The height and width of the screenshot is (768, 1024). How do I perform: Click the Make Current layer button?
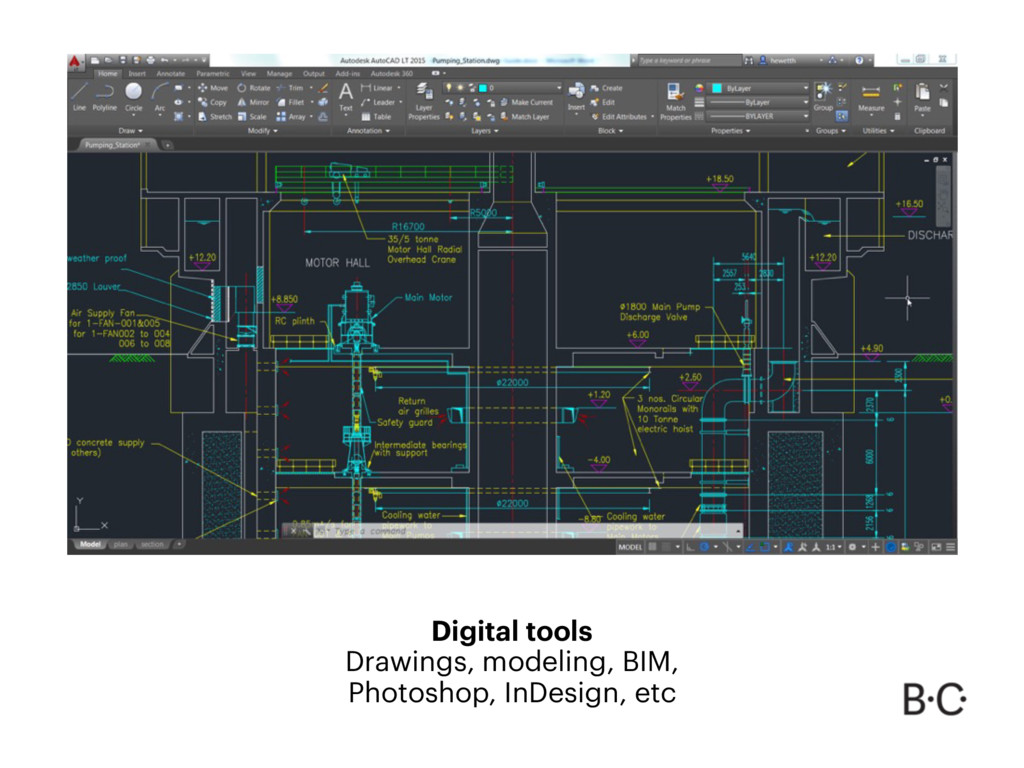[x=526, y=103]
